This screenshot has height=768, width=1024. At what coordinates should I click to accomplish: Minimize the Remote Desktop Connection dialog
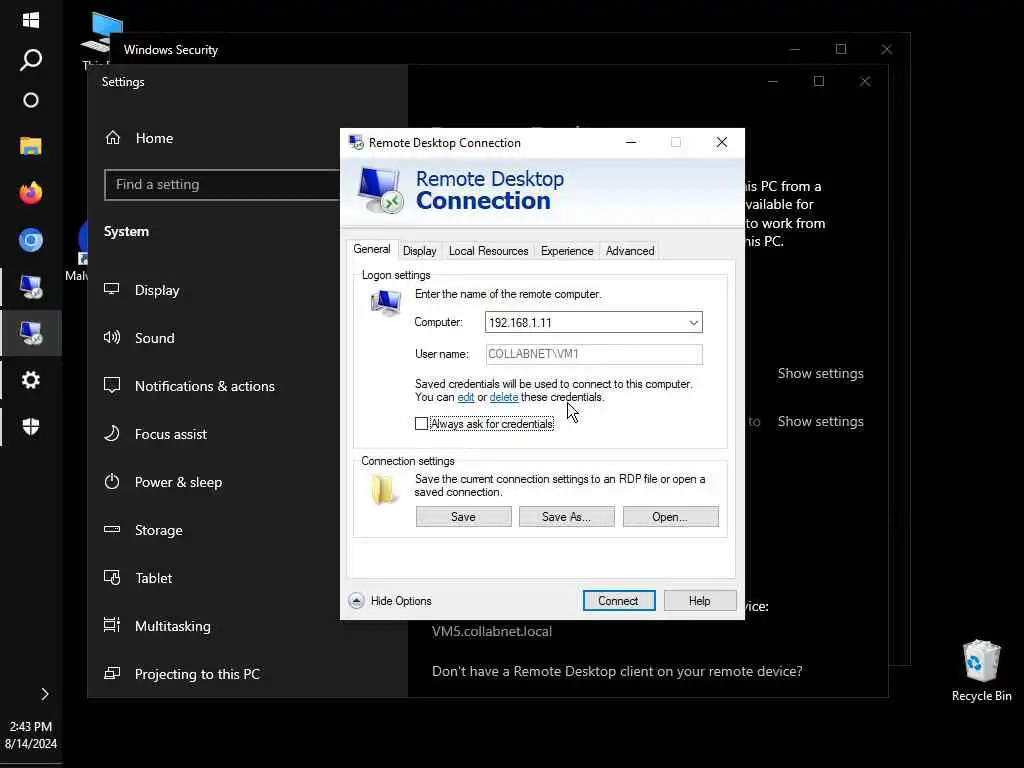click(631, 142)
